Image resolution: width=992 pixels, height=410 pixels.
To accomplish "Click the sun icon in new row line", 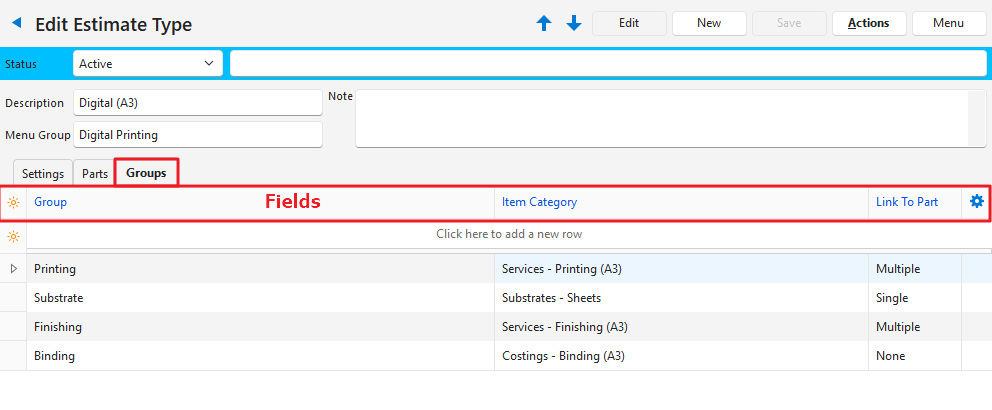I will pos(13,235).
